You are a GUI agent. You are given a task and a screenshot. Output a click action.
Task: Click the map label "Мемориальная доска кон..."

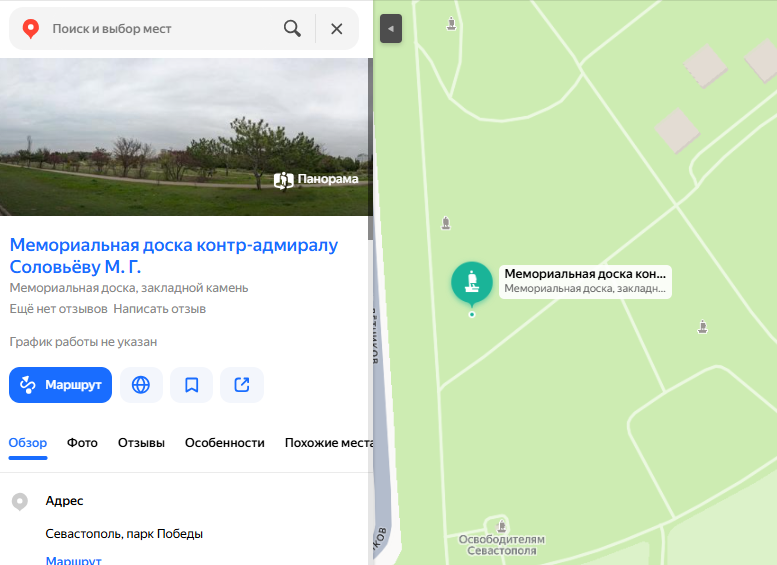tap(585, 282)
